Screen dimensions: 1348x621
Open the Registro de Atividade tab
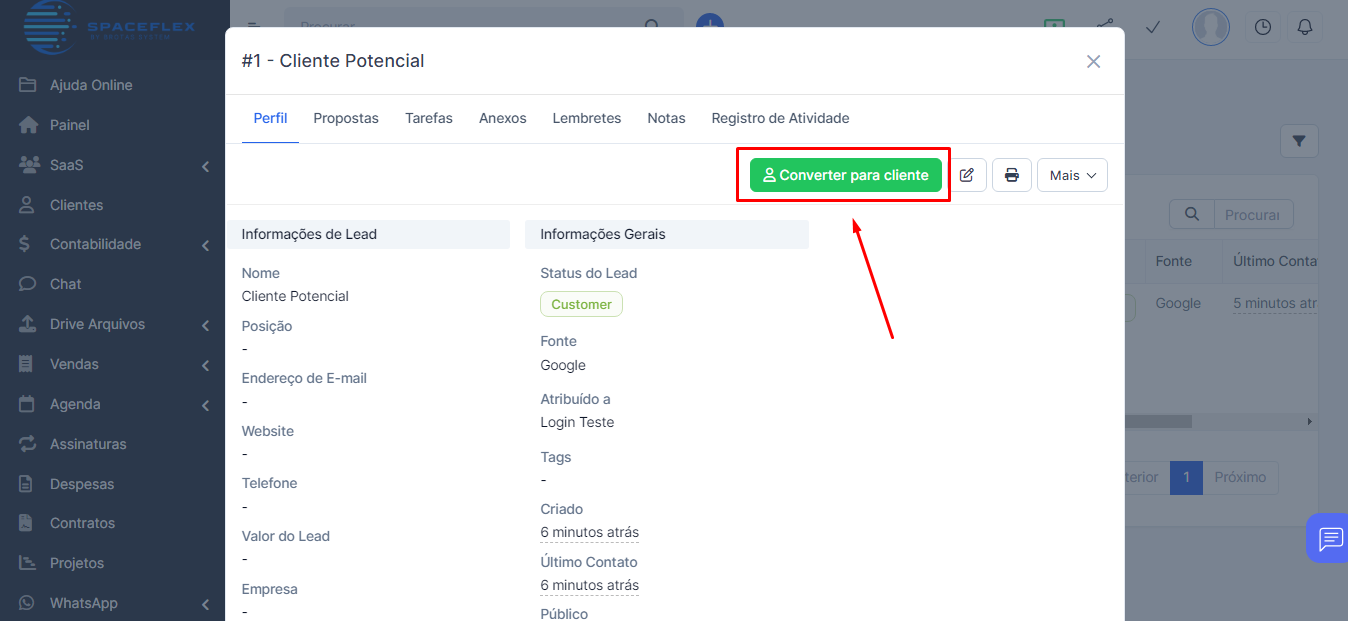780,118
